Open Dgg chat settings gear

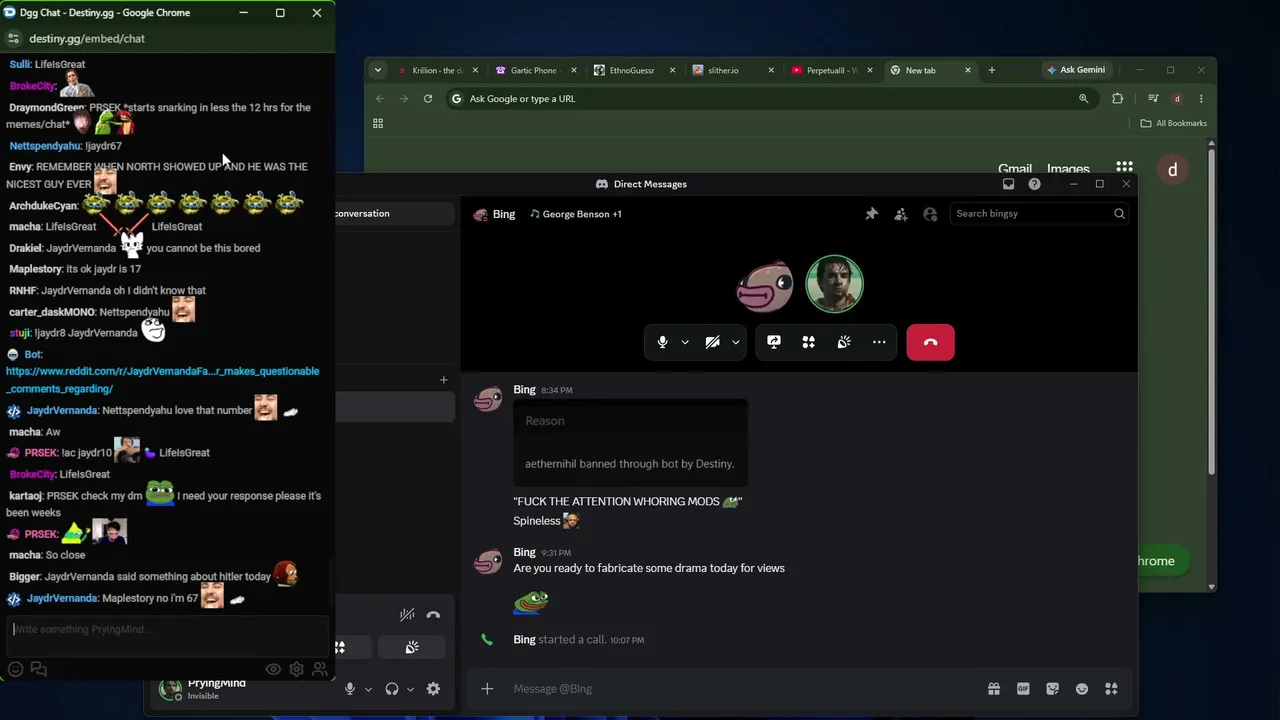297,669
